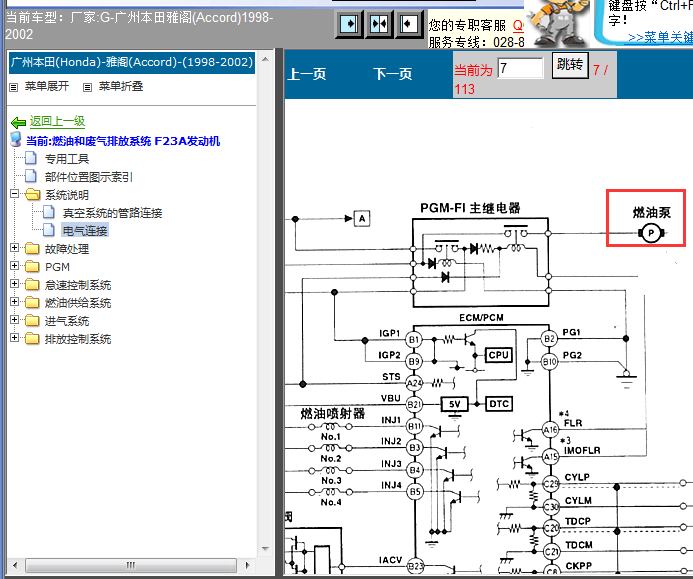Viewport: 693px width, 579px height.
Task: Click the 广州本田(Honda)-雅阁(Accord) header bar
Action: [132, 63]
